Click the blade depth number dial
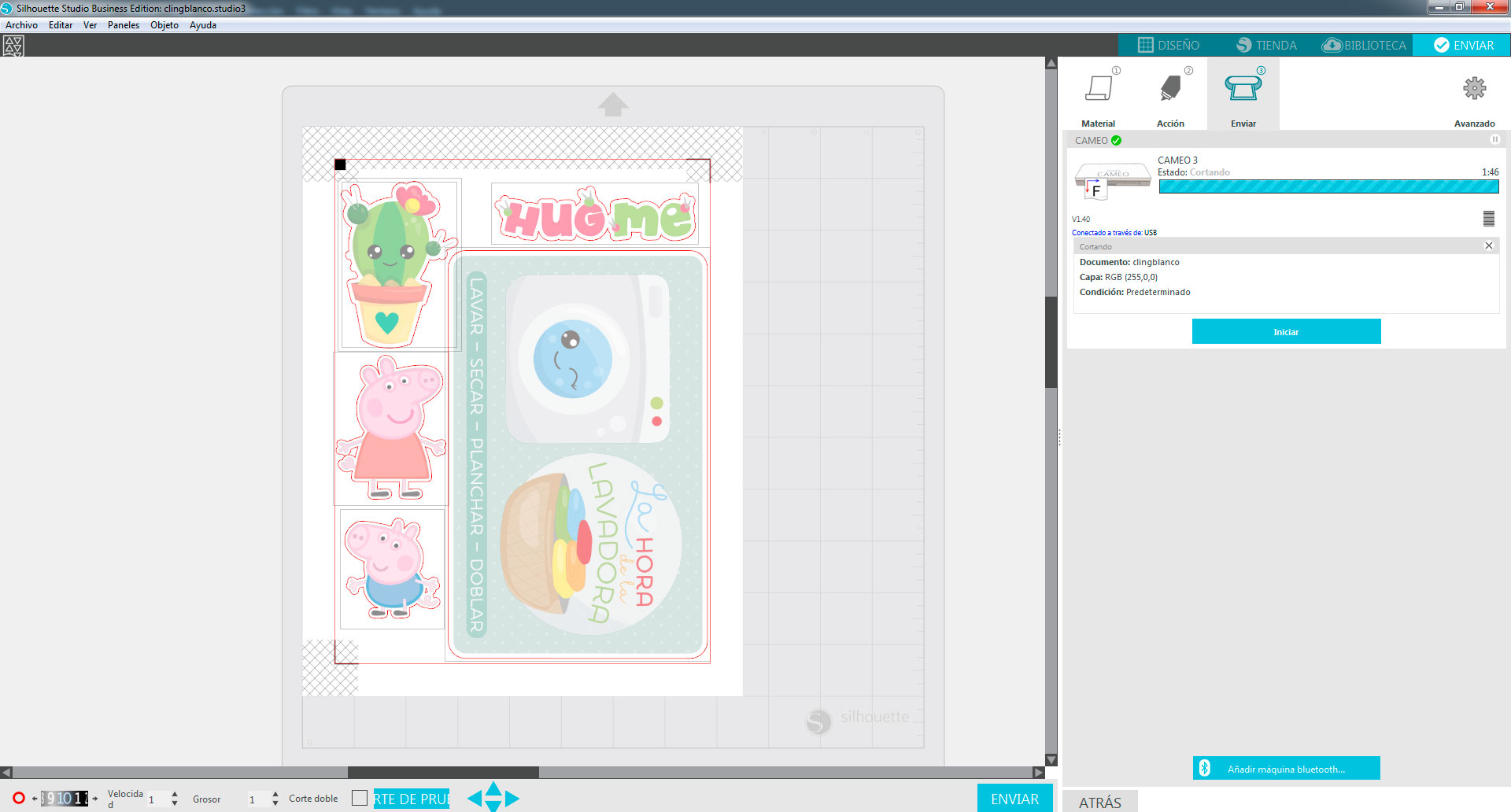 tap(65, 799)
